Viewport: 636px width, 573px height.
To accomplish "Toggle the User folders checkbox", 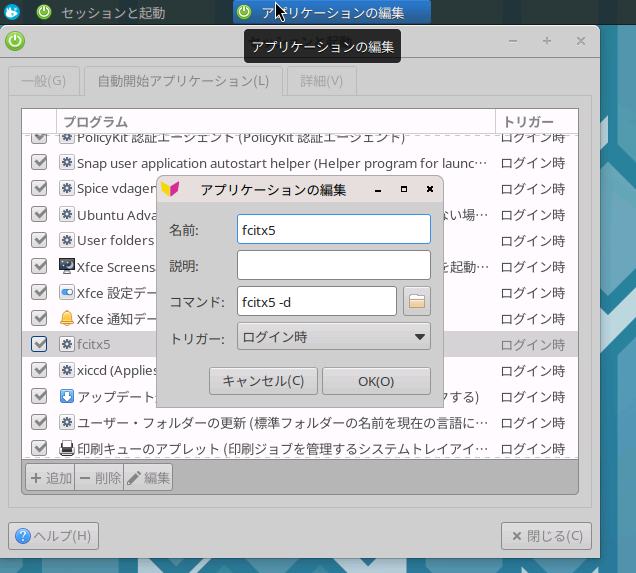I will [x=39, y=240].
